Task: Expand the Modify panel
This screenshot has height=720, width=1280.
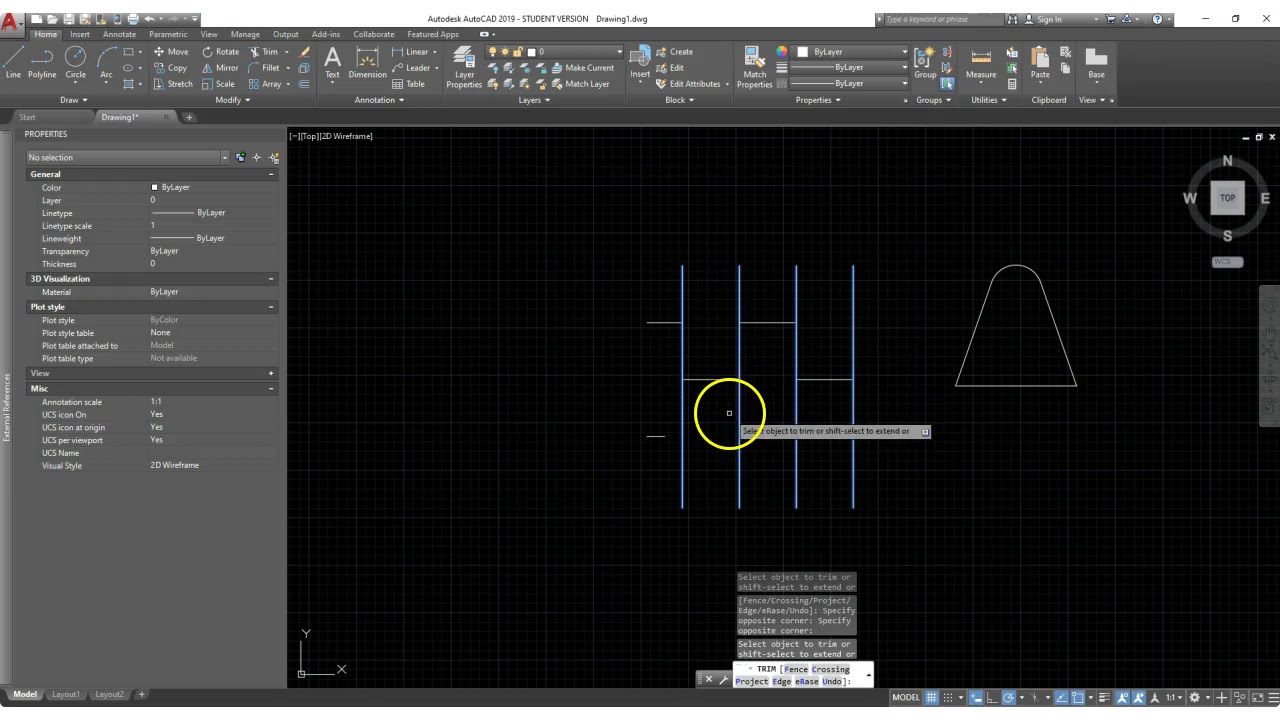Action: pos(231,100)
